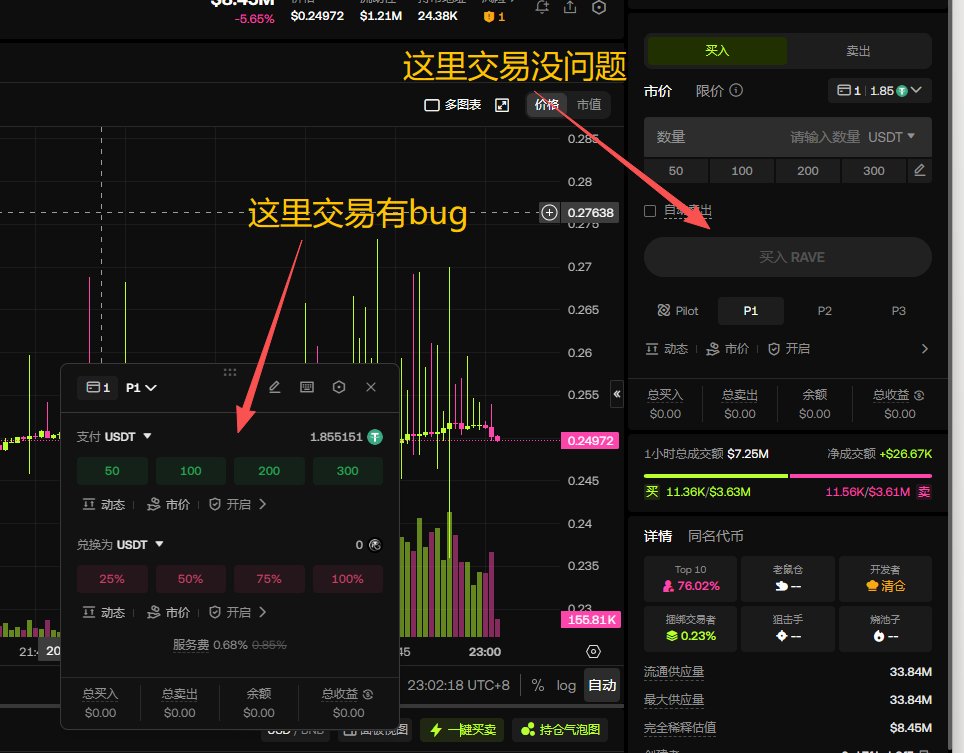The image size is (964, 753).
Task: Click the notification bell icon in header
Action: 542,7
